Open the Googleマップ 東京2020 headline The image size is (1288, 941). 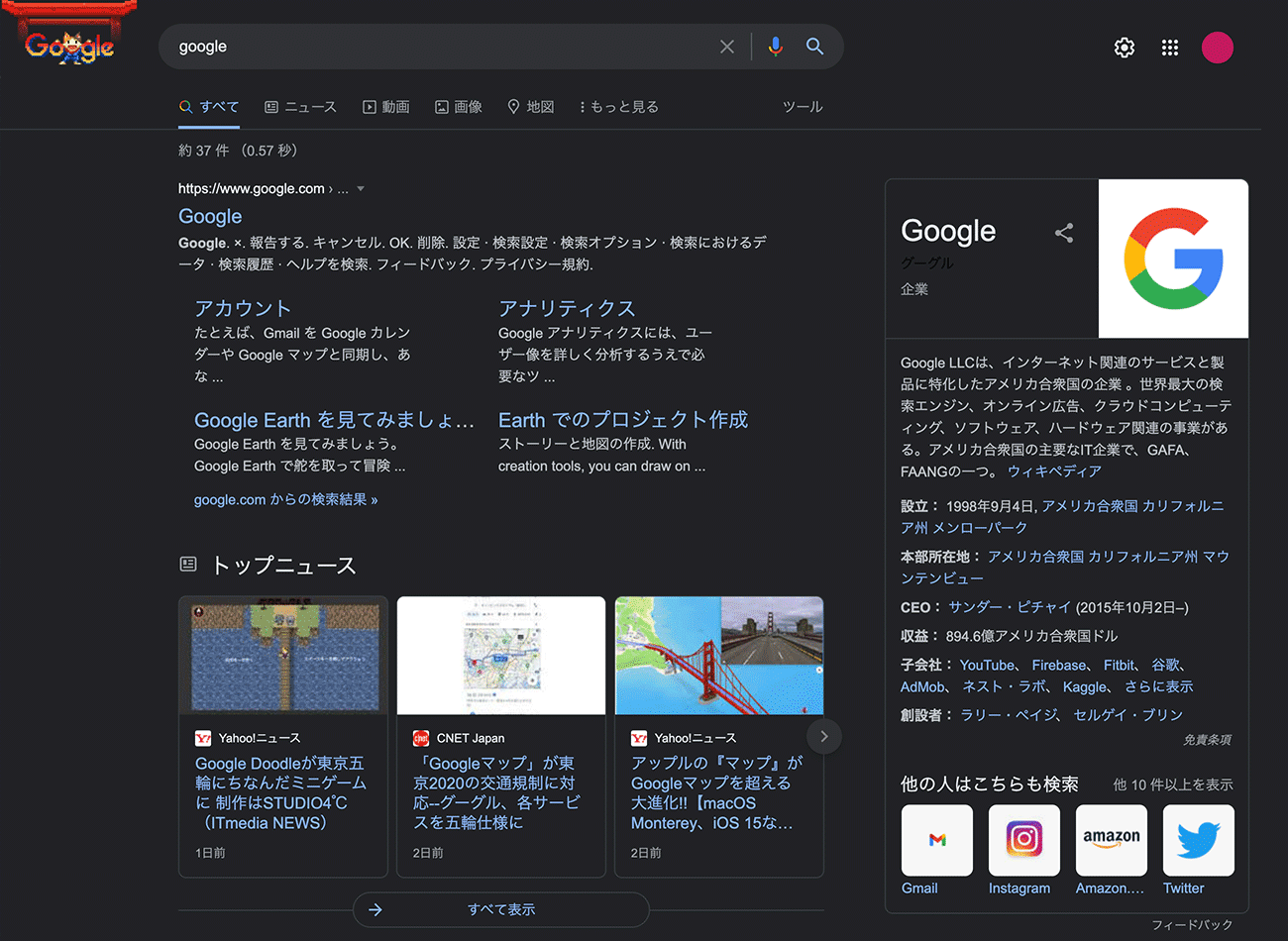pos(497,792)
